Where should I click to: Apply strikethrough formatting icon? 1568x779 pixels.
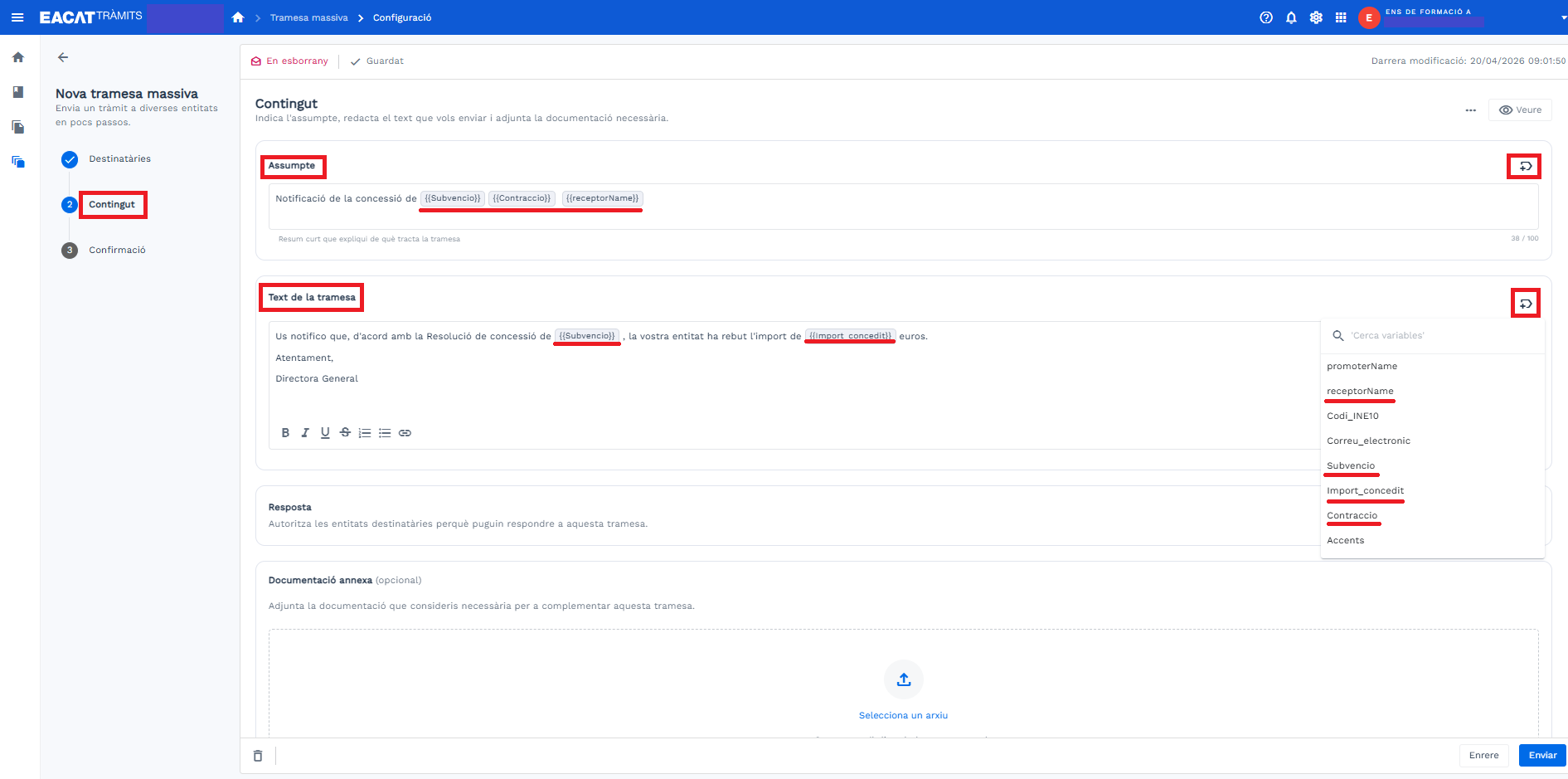(x=345, y=433)
